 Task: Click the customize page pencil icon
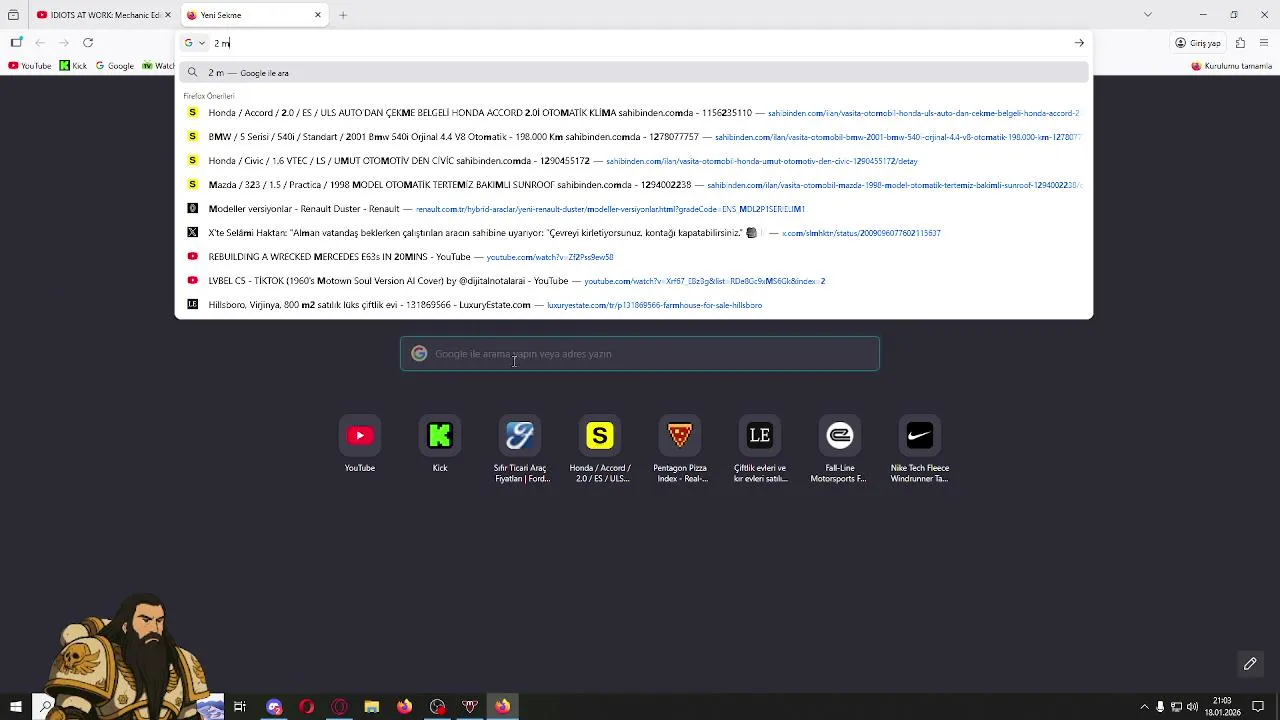pyautogui.click(x=1250, y=664)
